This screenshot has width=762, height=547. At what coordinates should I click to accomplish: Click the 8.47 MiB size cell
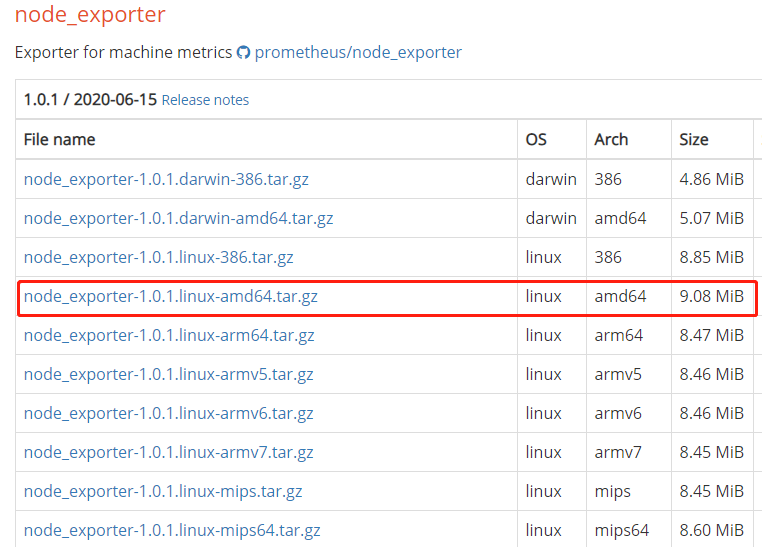[711, 335]
